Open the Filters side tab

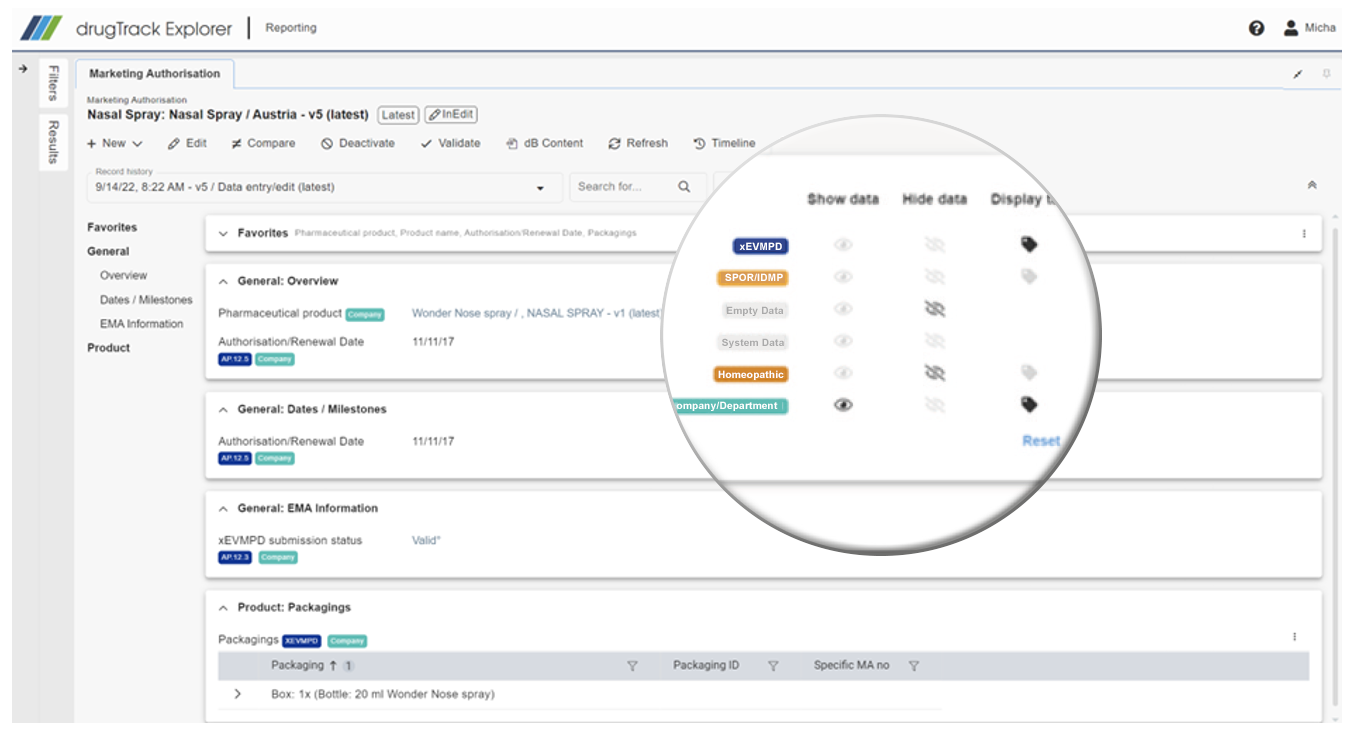pyautogui.click(x=54, y=83)
